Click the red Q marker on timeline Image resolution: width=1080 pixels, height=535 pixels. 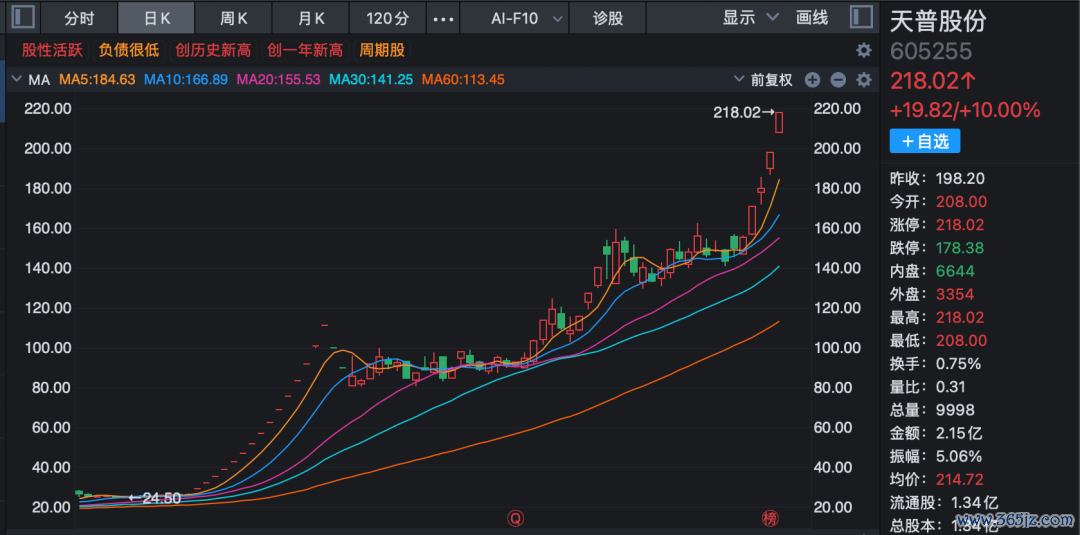point(515,518)
